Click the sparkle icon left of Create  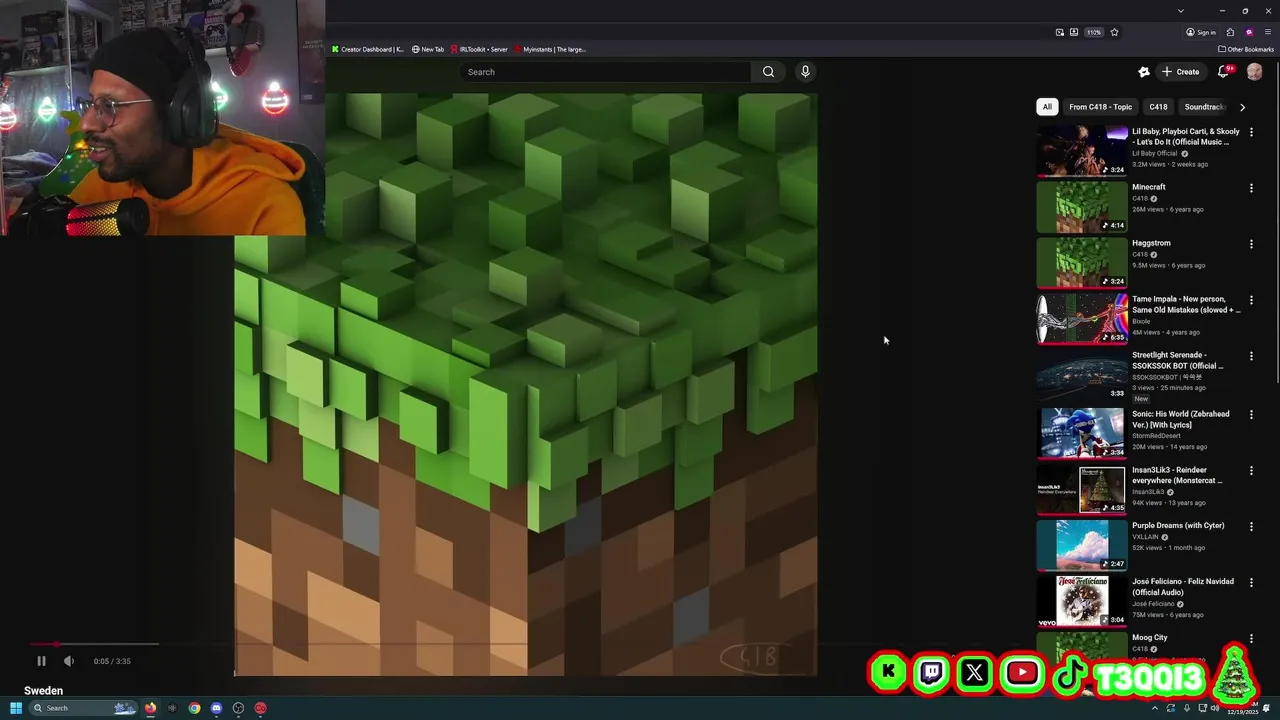1144,72
